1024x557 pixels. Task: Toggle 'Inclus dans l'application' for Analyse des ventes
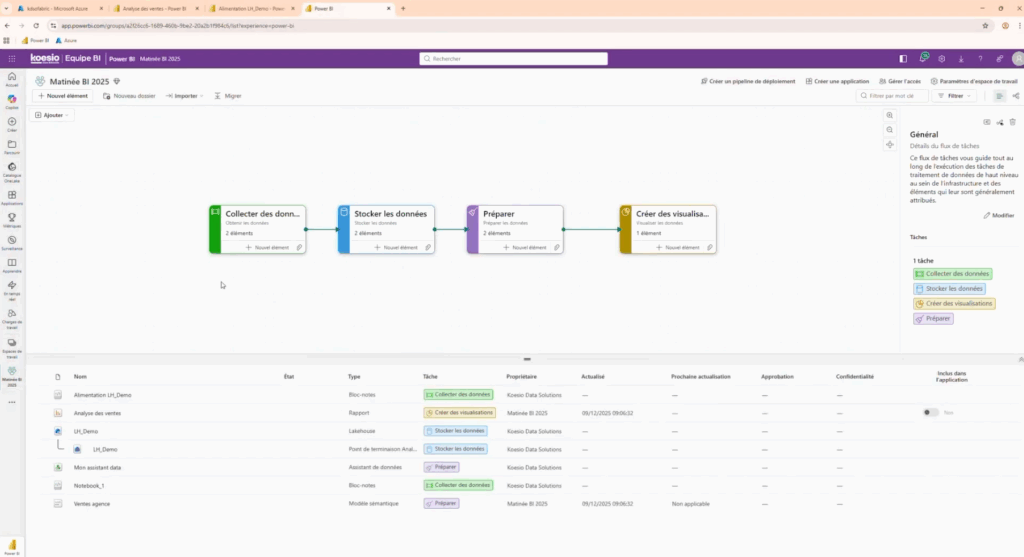pyautogui.click(x=930, y=412)
